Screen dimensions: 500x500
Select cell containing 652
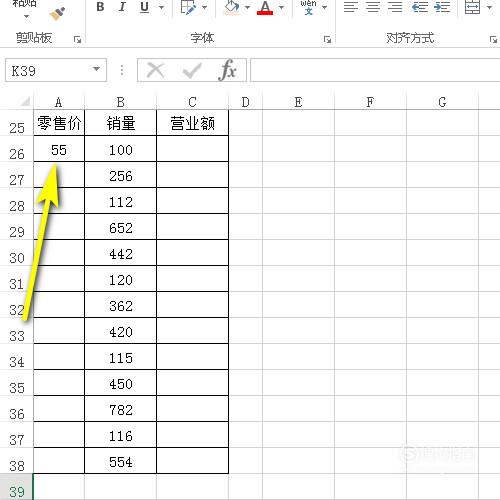click(120, 227)
